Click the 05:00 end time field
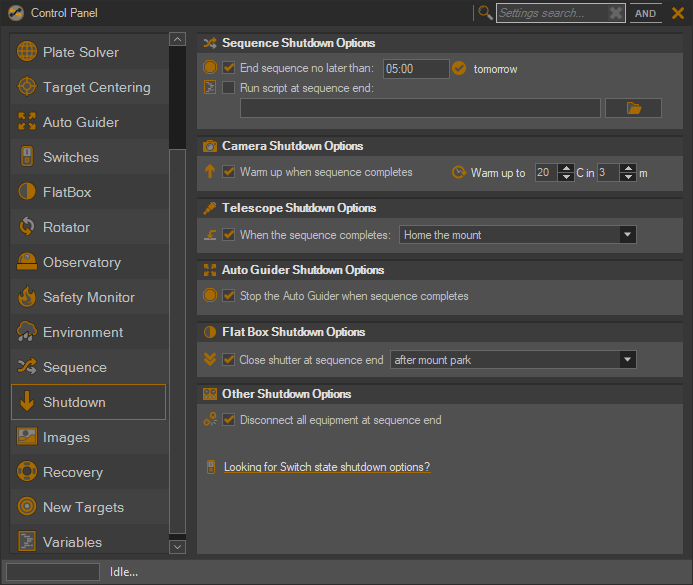 [x=416, y=68]
